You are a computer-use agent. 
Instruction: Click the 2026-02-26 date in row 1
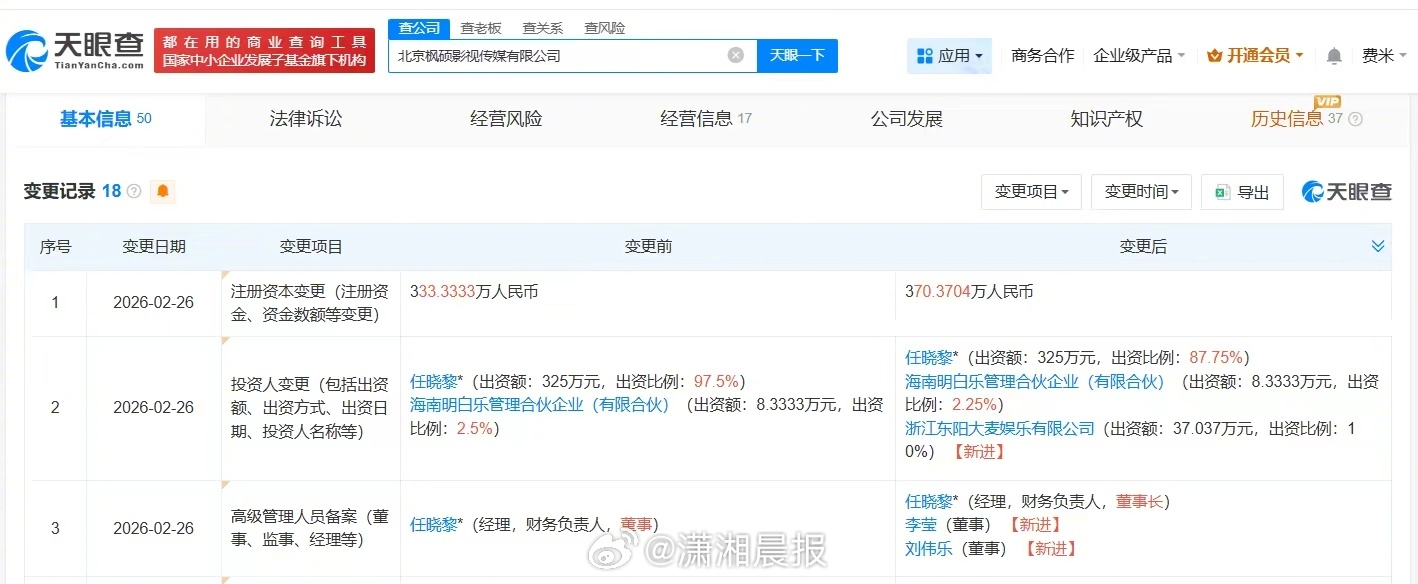(x=154, y=302)
